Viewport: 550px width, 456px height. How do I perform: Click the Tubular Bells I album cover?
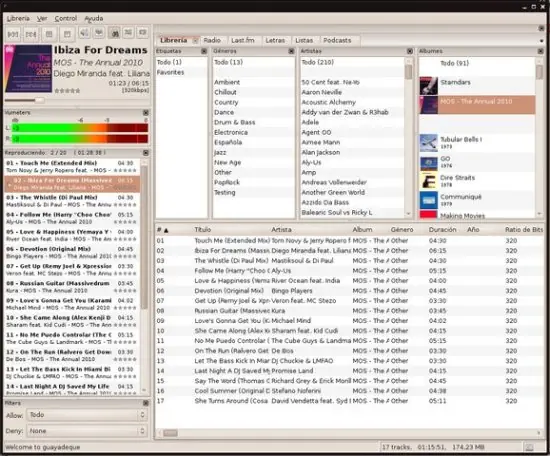(x=429, y=143)
